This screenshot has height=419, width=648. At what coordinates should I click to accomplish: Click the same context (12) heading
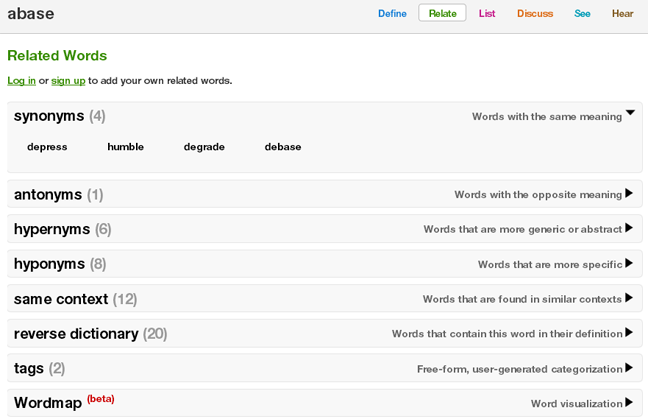[75, 299]
